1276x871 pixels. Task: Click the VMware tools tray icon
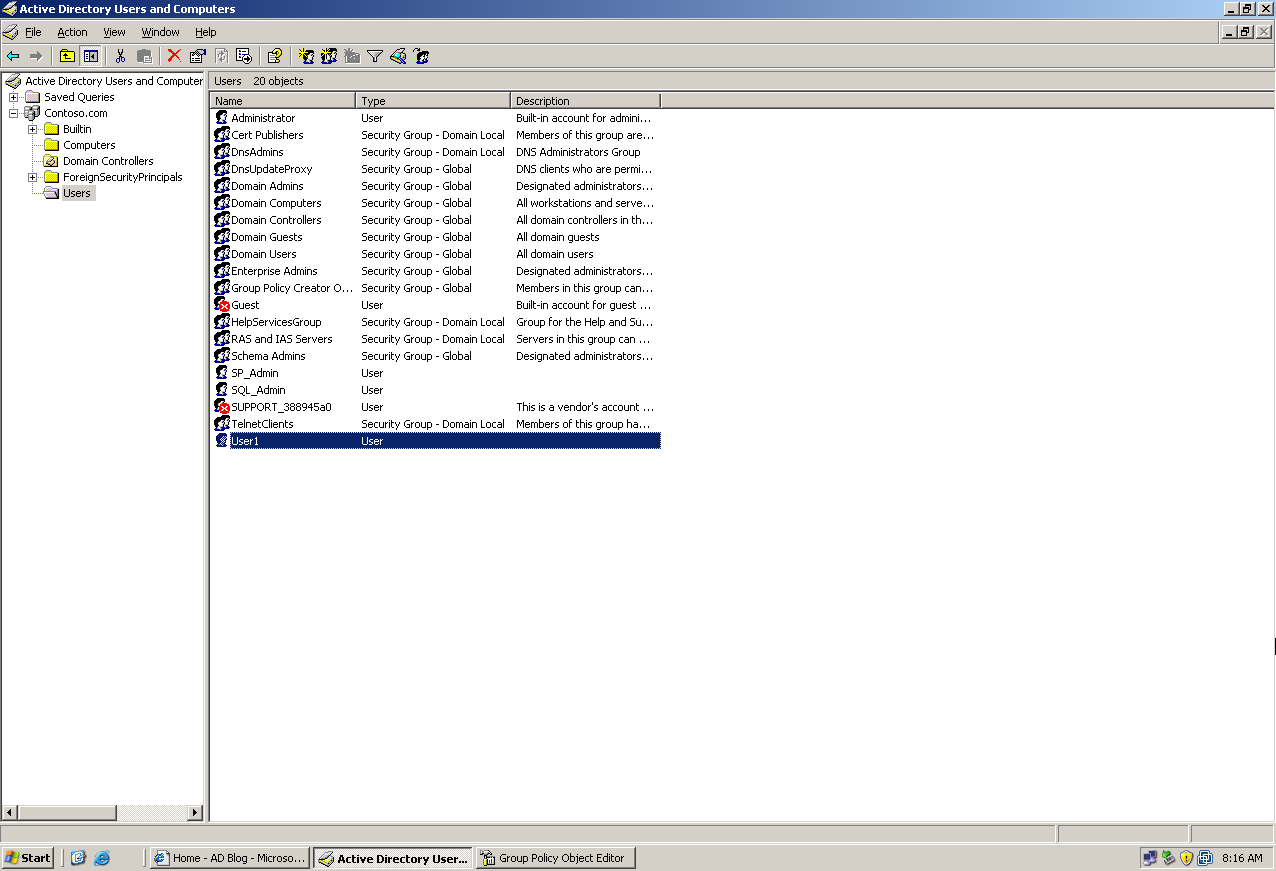click(x=1205, y=858)
